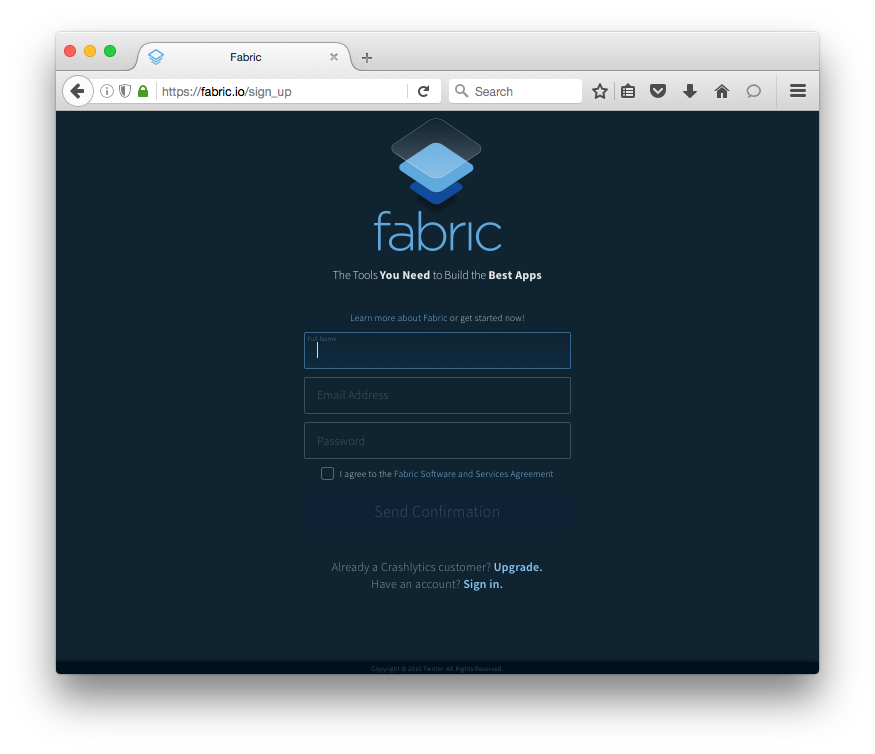Click the back navigation arrow
This screenshot has height=754, width=875.
pyautogui.click(x=78, y=90)
